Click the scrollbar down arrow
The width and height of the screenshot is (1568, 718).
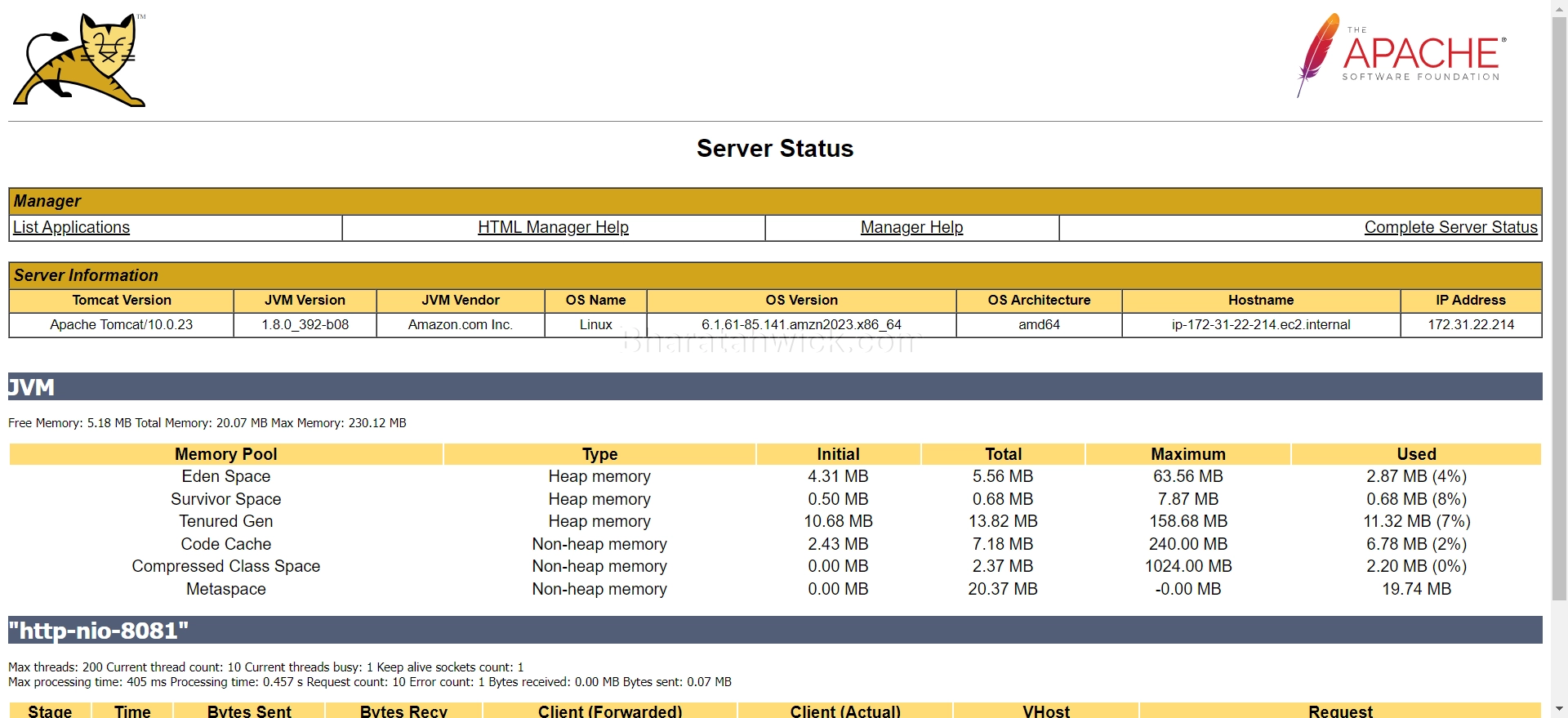tap(1559, 710)
